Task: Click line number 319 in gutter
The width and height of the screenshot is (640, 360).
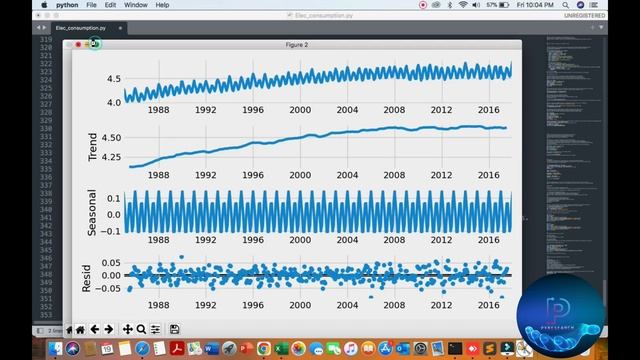Action: coord(46,39)
